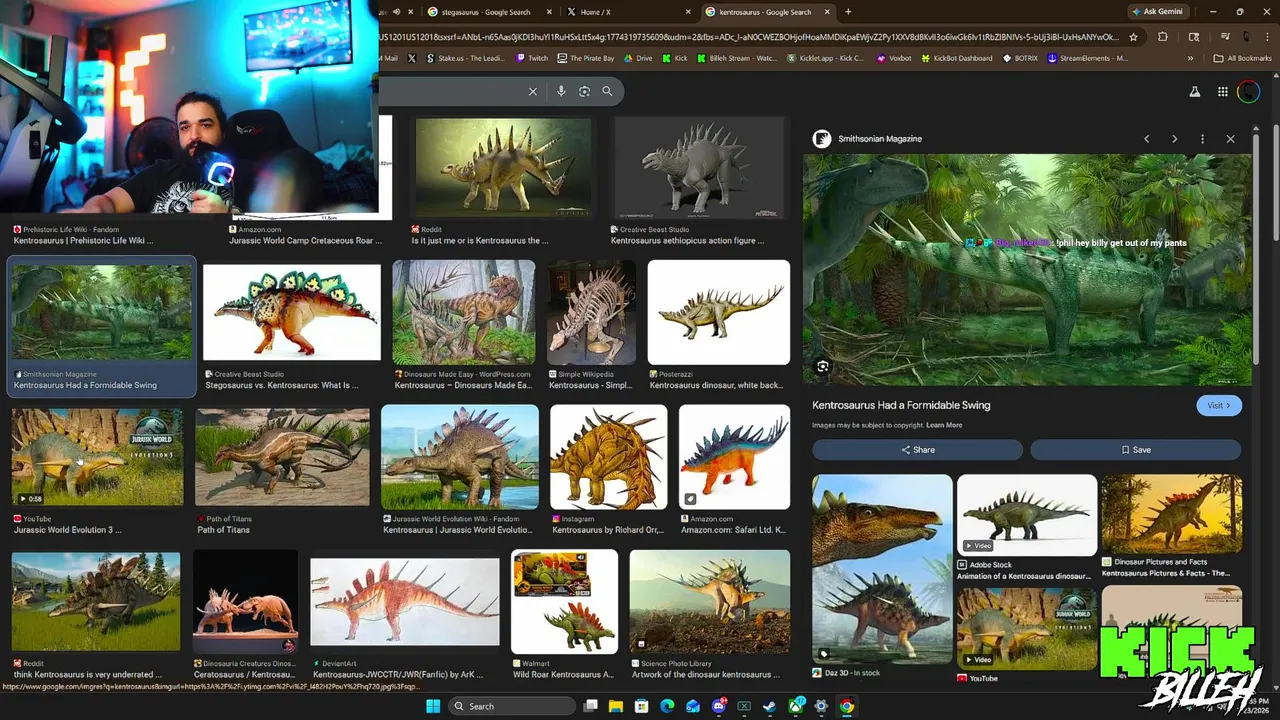Open a new browser tab
Viewport: 1280px width, 720px height.
(848, 12)
